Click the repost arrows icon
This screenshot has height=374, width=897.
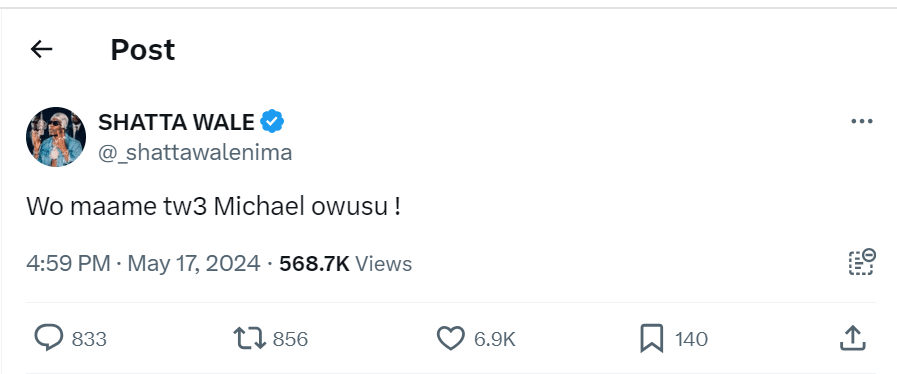[250, 338]
